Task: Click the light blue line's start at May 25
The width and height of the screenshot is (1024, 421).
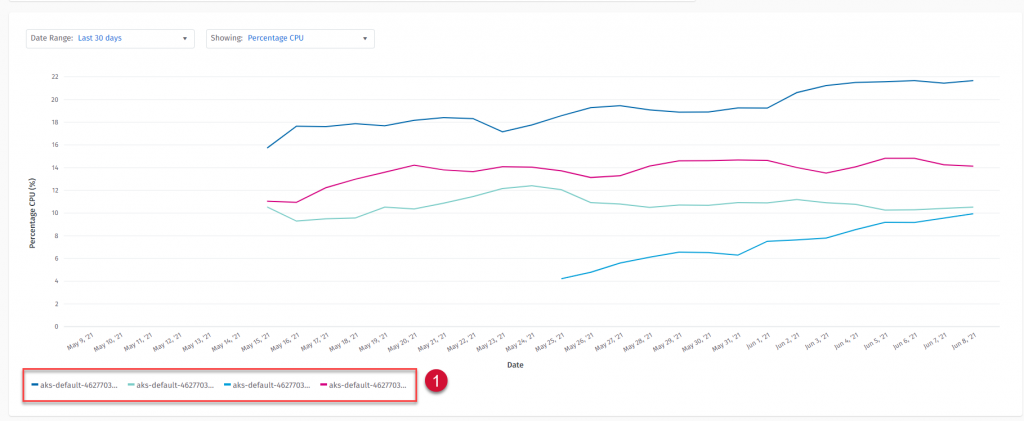Action: (562, 278)
